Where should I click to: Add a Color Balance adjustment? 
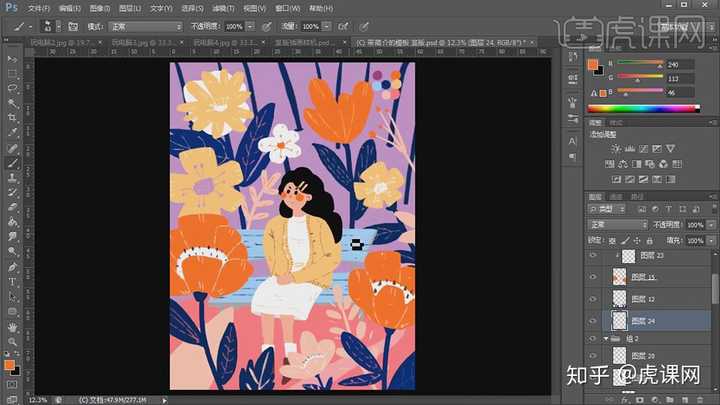(623, 164)
